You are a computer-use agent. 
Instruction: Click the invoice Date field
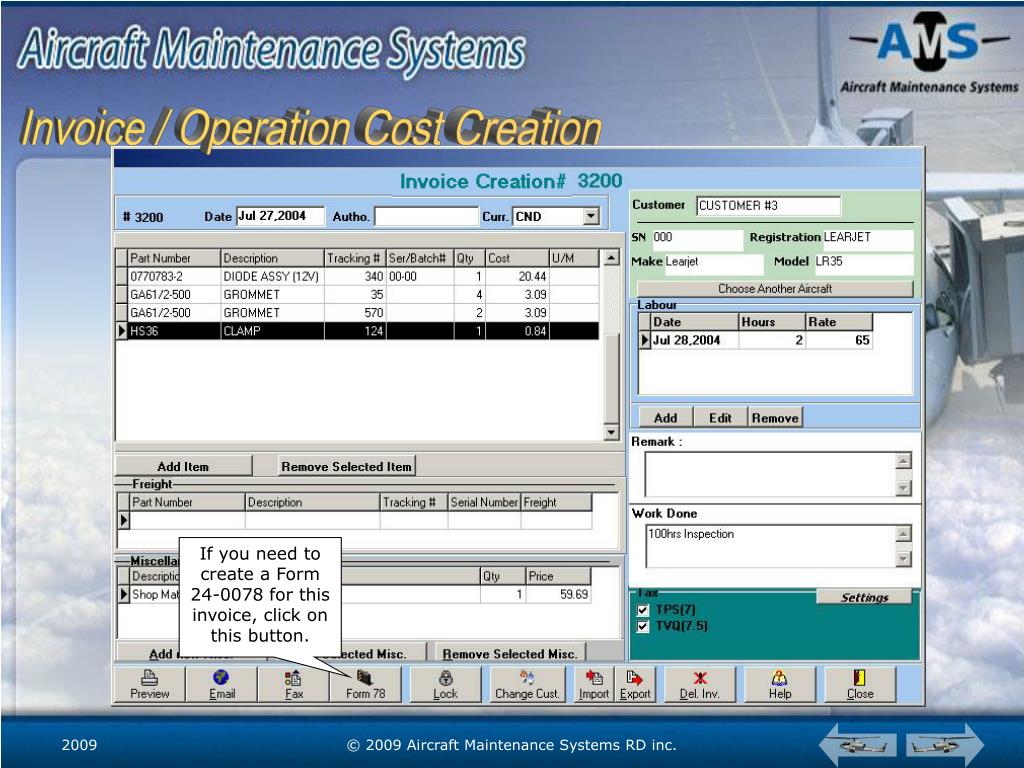coord(280,216)
